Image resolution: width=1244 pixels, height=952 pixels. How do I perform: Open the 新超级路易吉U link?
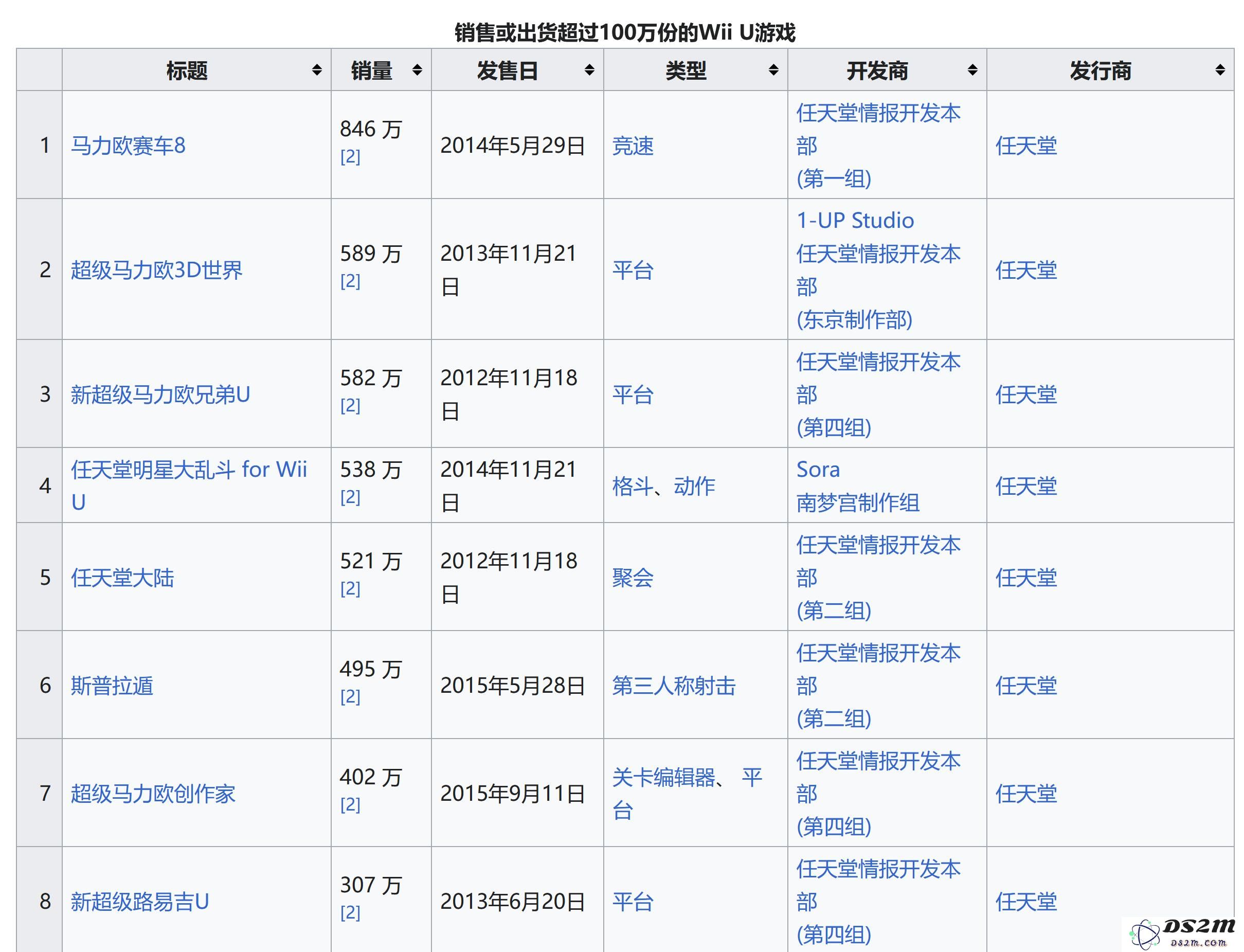(140, 902)
